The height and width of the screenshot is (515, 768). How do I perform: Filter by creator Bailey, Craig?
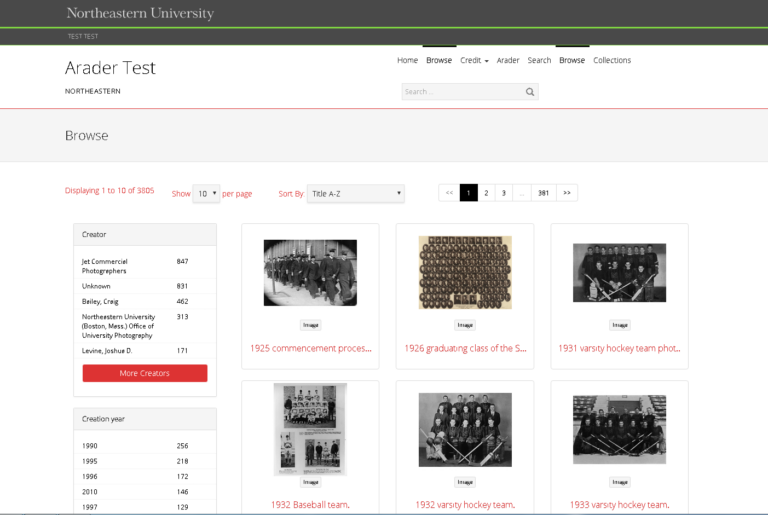(x=100, y=301)
